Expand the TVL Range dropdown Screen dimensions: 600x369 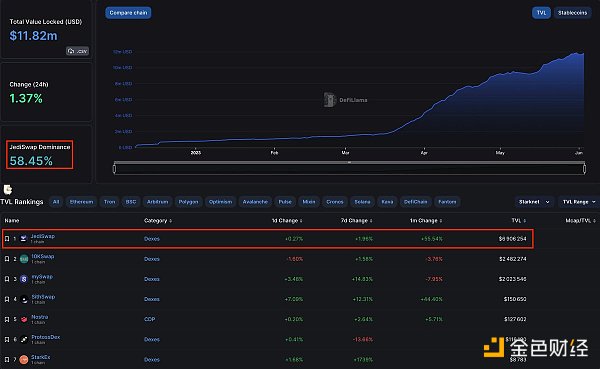click(x=579, y=202)
